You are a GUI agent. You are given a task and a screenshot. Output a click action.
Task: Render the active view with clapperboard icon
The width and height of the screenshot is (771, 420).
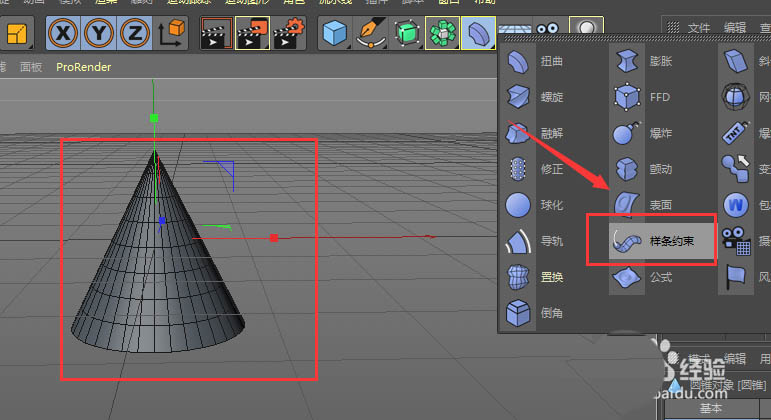click(216, 33)
